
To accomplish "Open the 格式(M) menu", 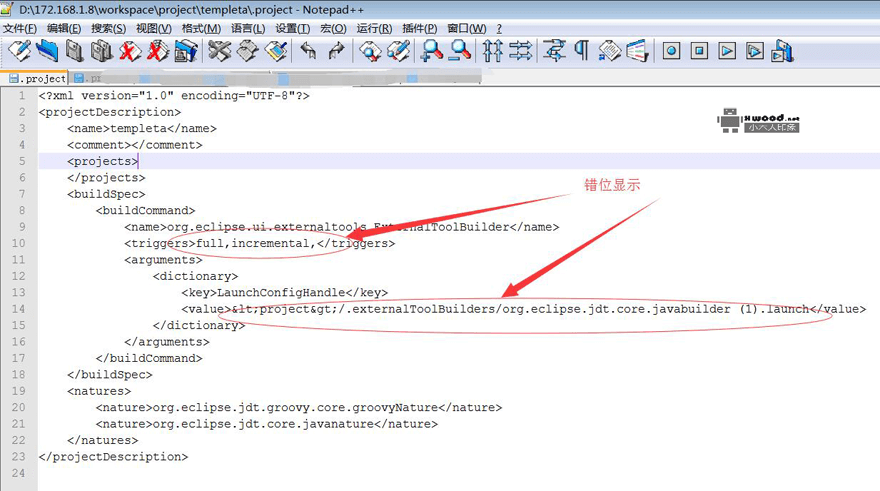I will pos(201,28).
